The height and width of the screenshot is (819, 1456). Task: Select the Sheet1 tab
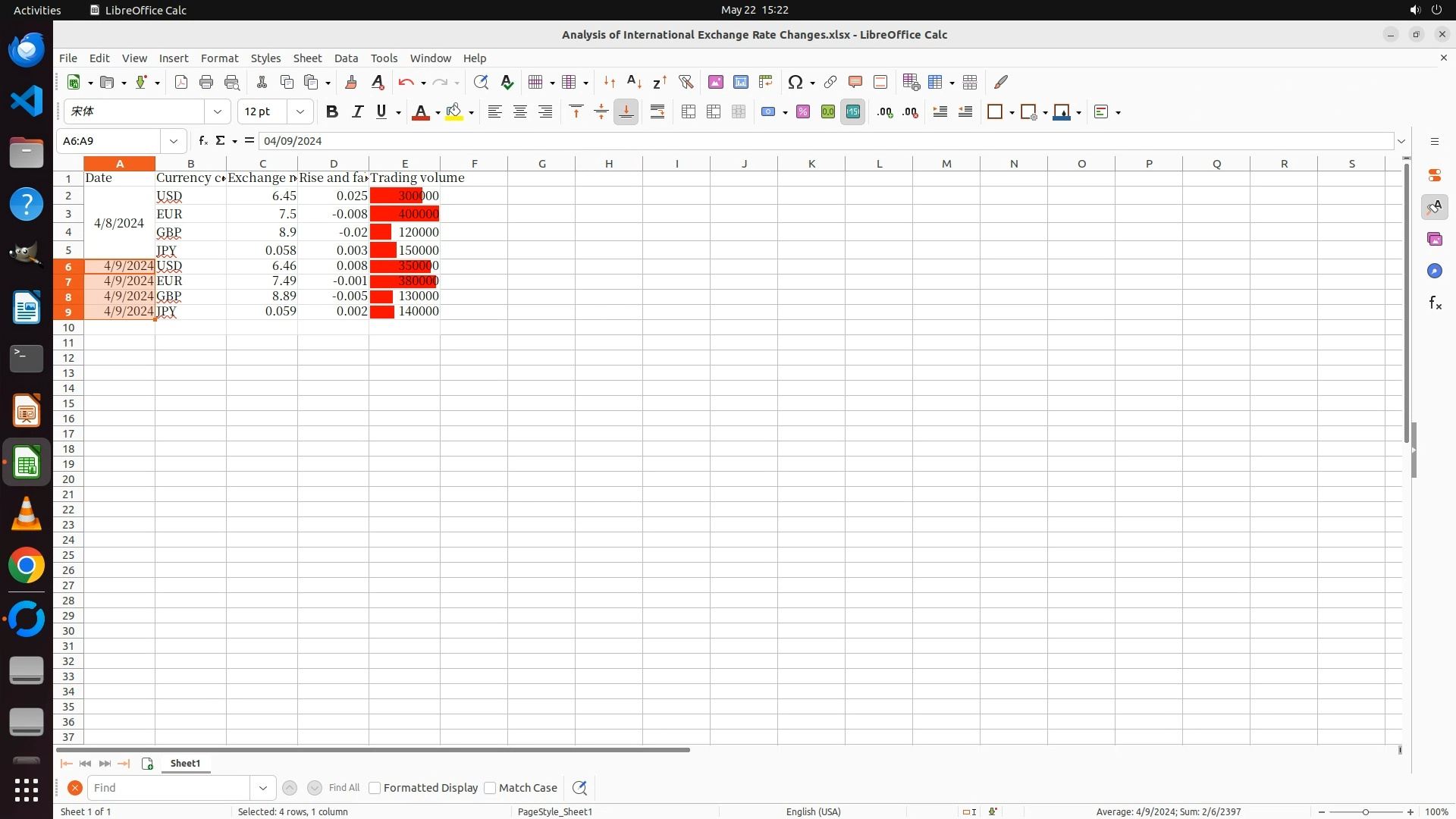185,764
